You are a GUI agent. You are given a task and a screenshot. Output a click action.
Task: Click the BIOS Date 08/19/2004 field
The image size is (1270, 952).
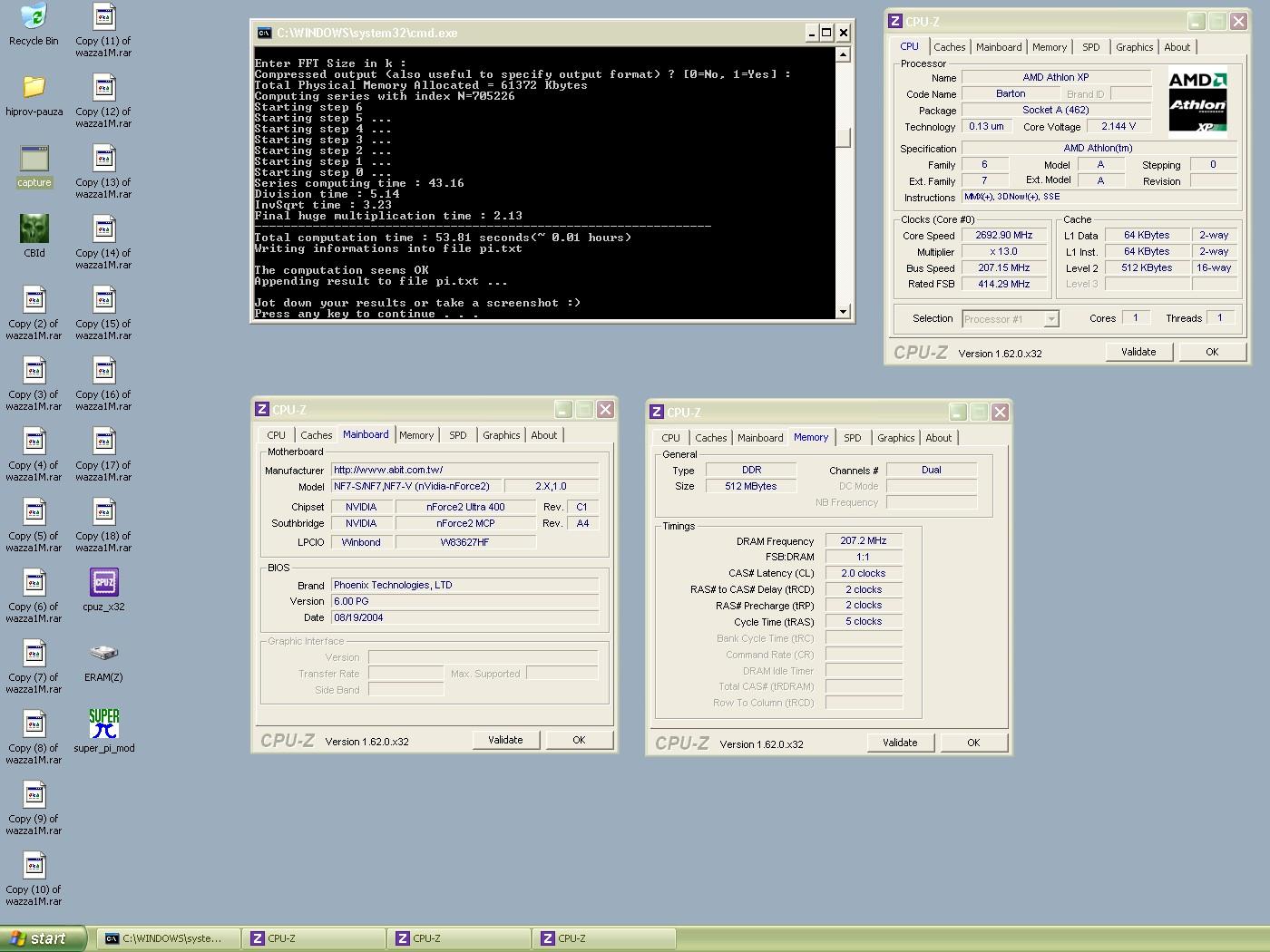[464, 617]
